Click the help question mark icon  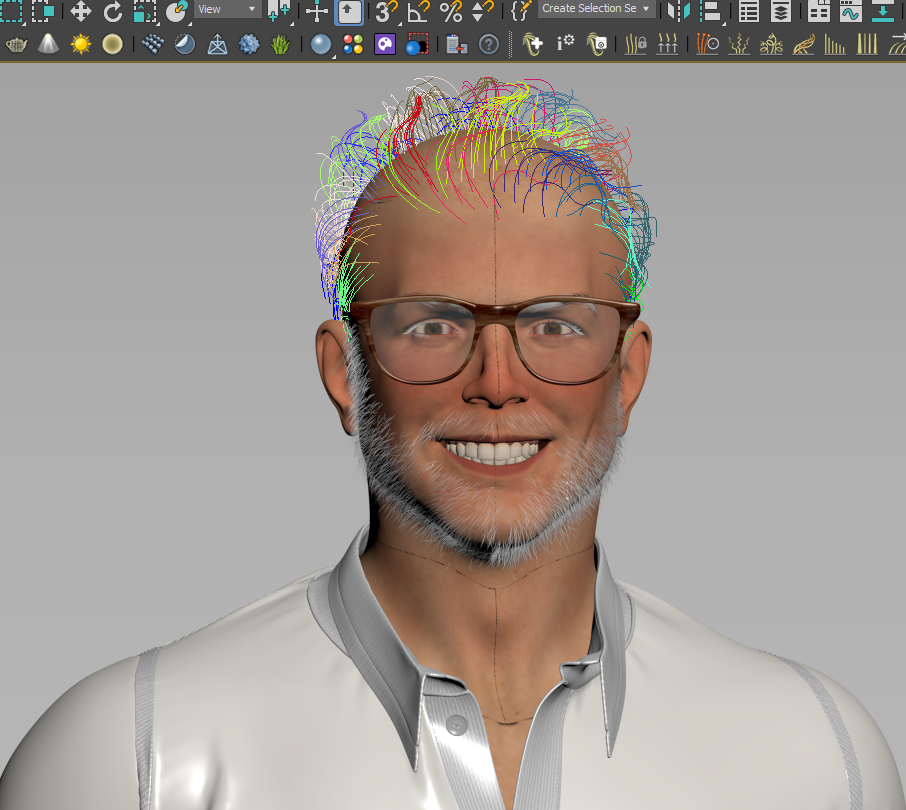488,44
